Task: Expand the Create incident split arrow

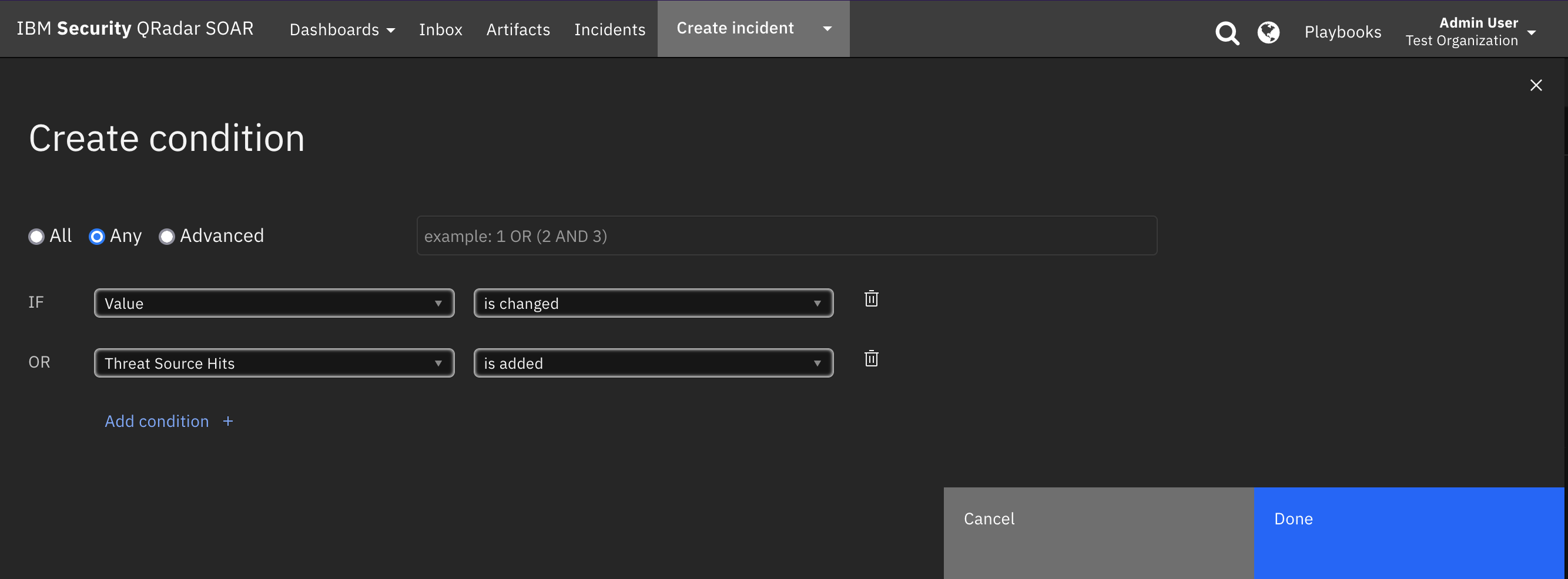Action: point(827,29)
